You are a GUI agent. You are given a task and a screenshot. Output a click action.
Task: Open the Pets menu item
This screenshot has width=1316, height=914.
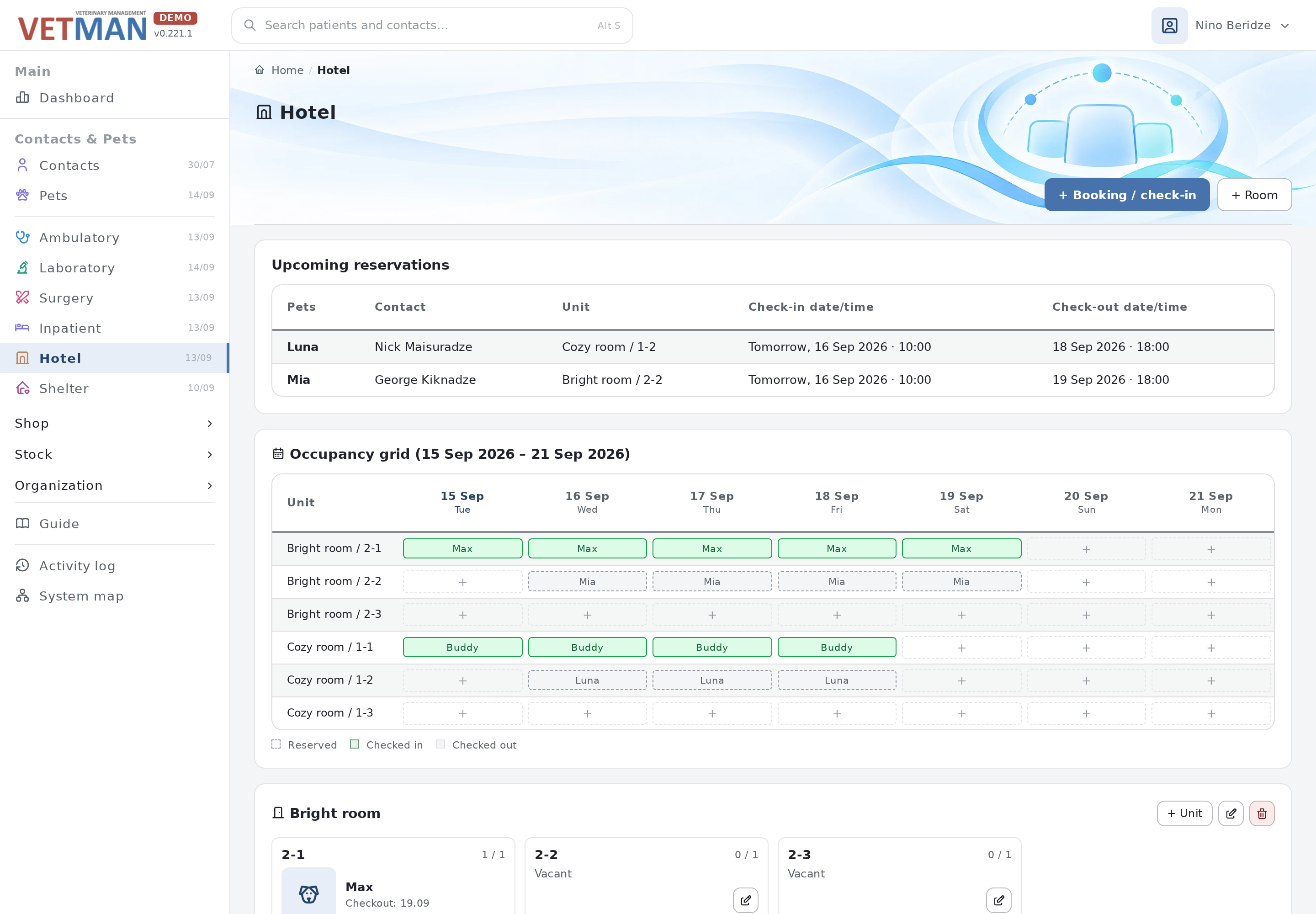[x=115, y=195]
